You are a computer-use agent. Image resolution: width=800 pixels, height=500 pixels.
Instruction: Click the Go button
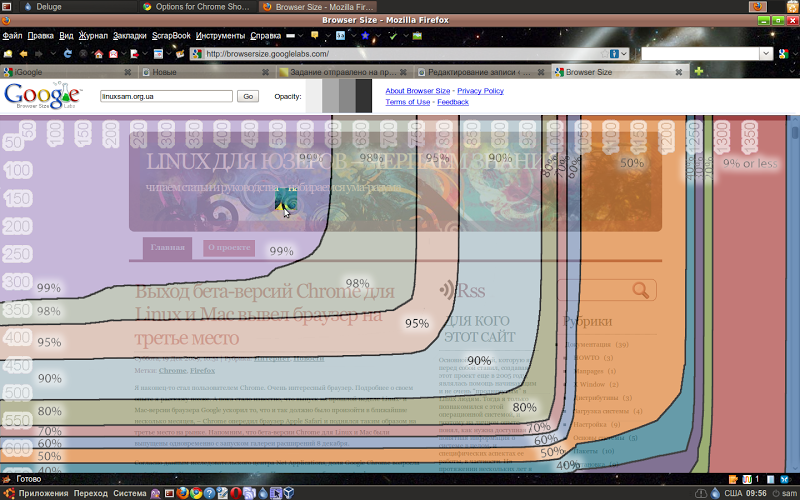click(x=248, y=96)
